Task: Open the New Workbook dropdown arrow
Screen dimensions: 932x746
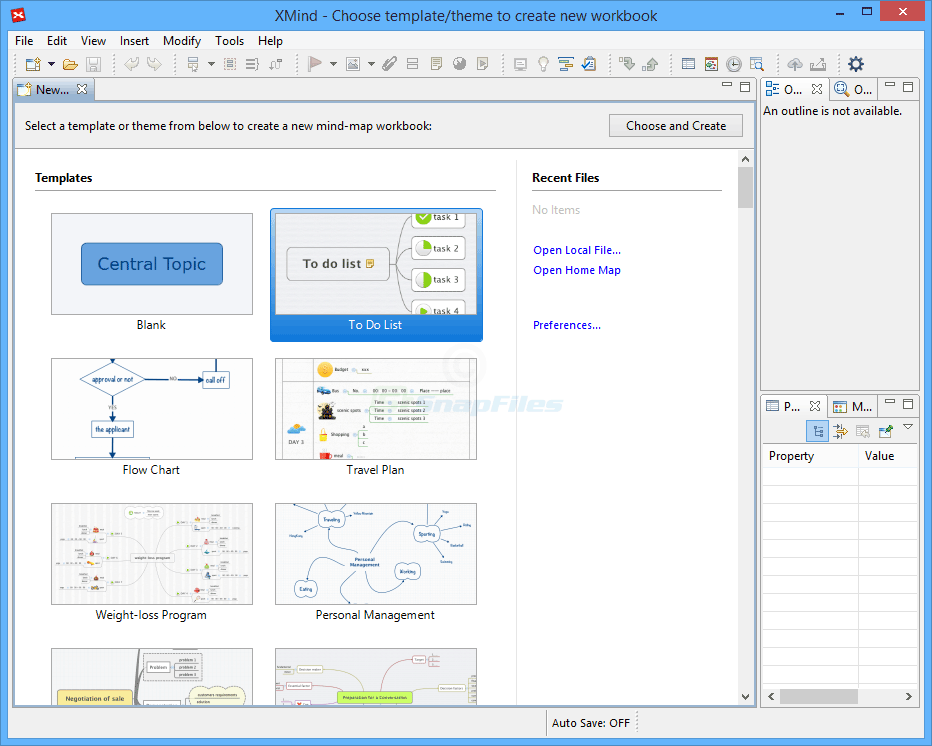Action: 52,64
